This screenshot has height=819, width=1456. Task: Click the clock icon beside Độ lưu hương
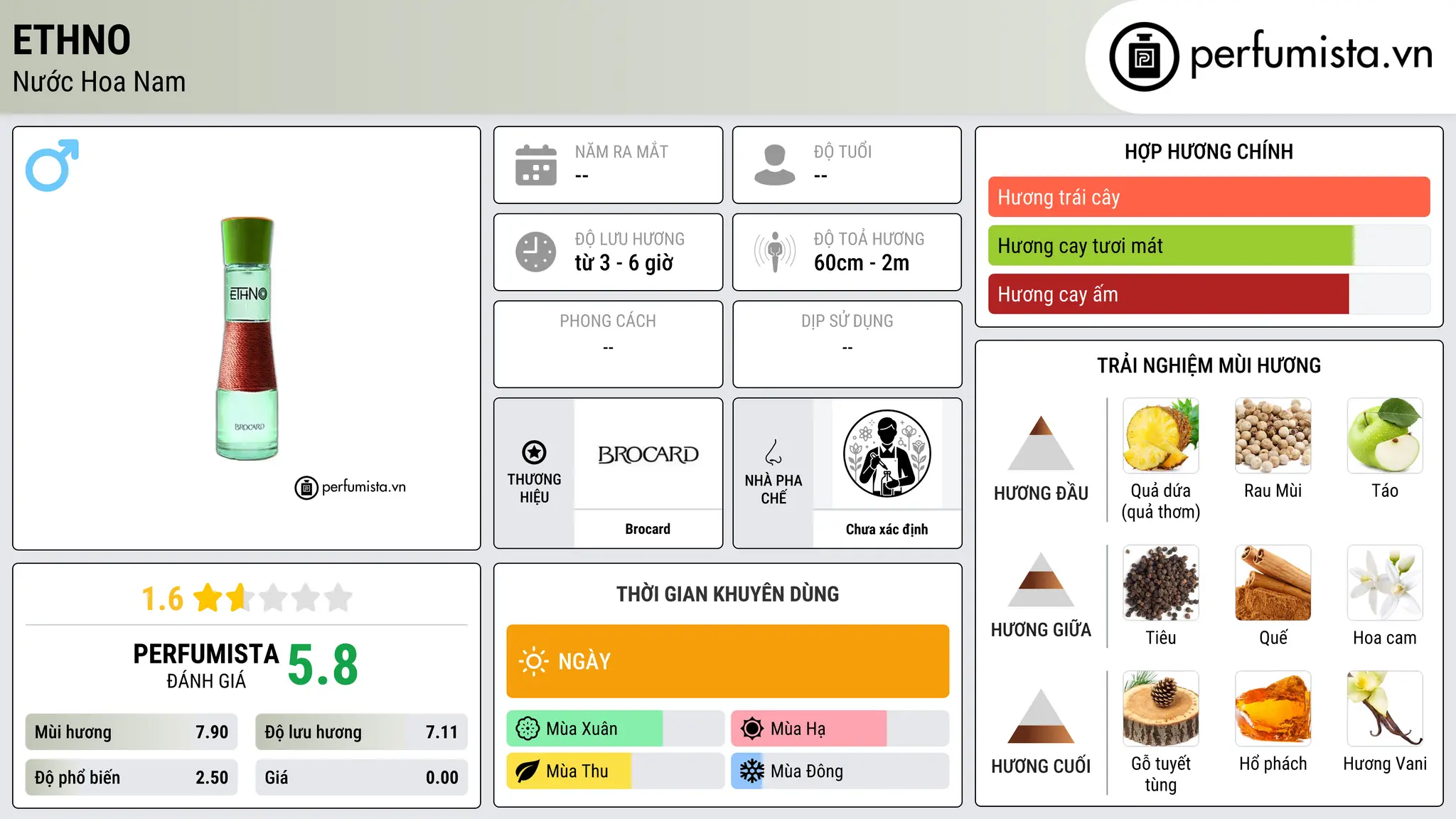[x=536, y=252]
